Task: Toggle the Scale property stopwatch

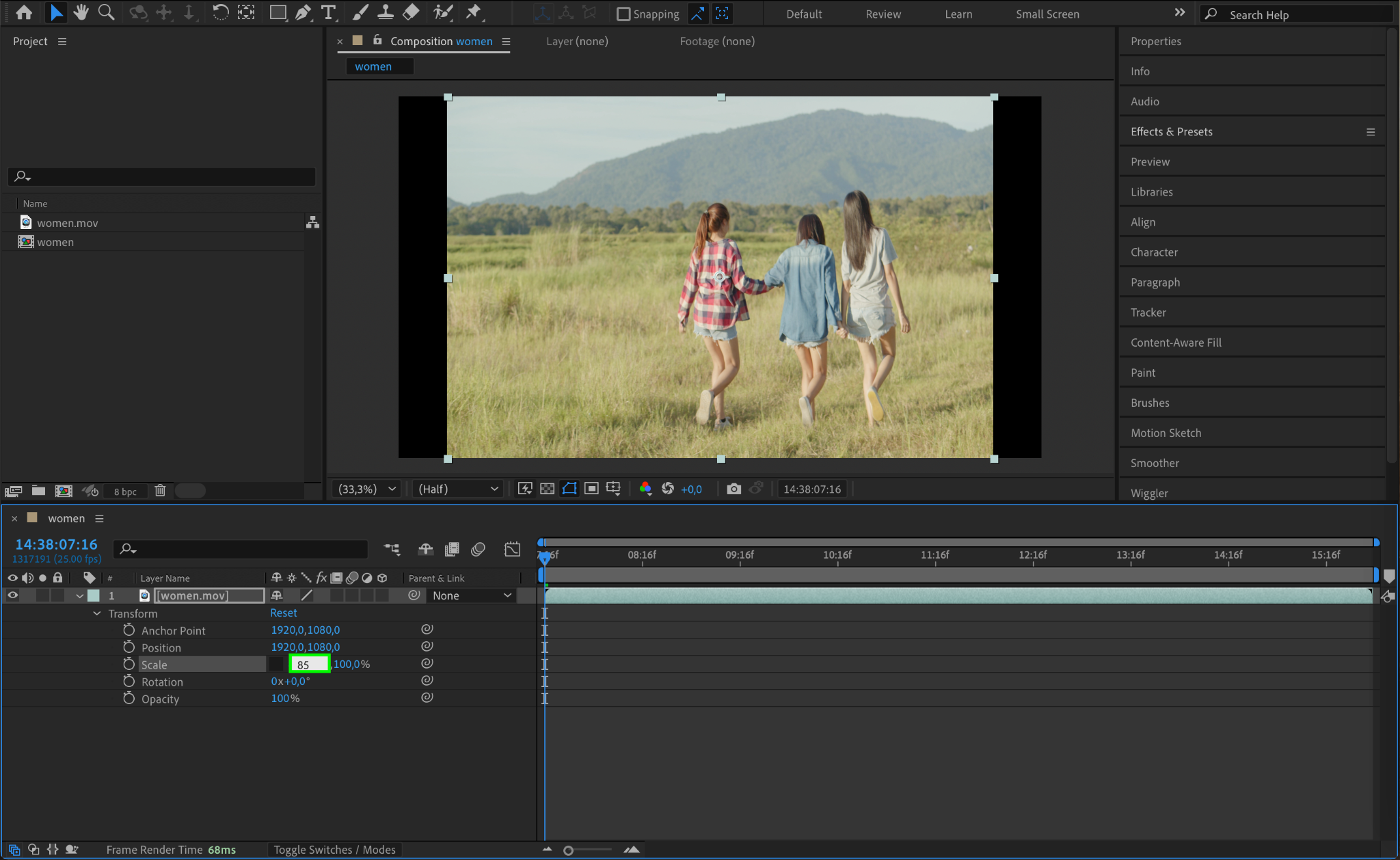Action: (129, 664)
